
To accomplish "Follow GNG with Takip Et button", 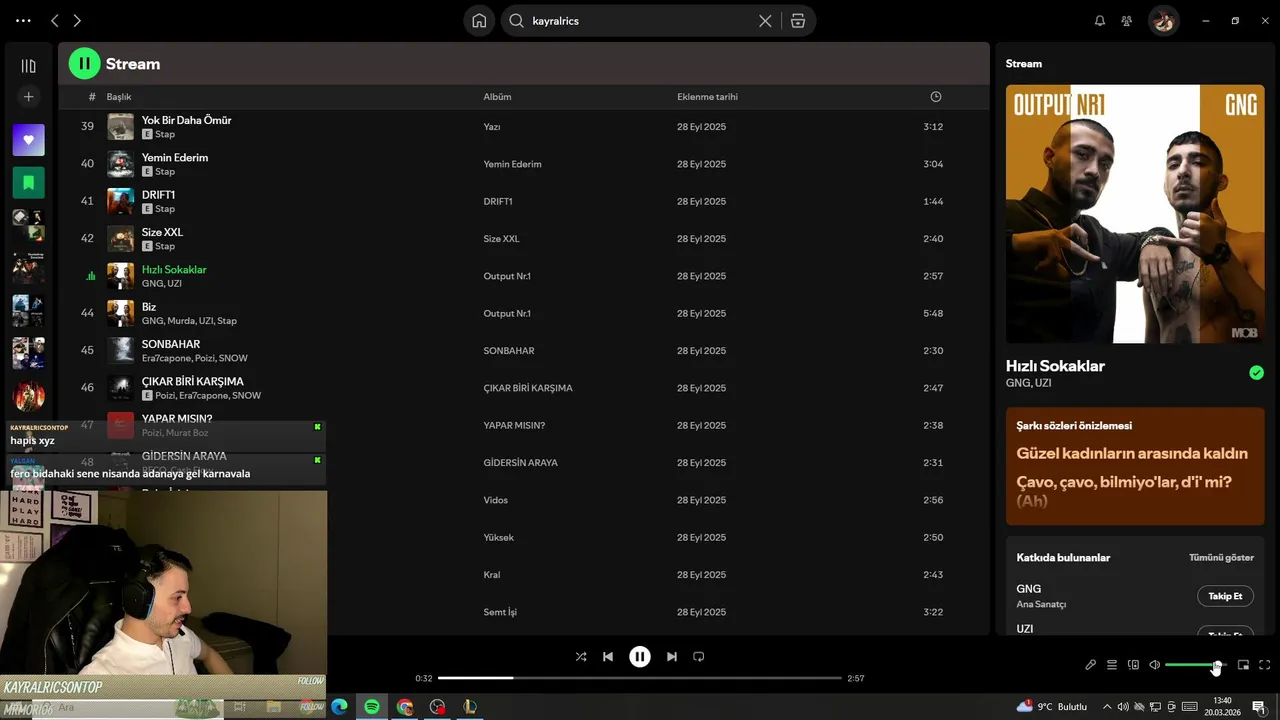I will [1225, 596].
